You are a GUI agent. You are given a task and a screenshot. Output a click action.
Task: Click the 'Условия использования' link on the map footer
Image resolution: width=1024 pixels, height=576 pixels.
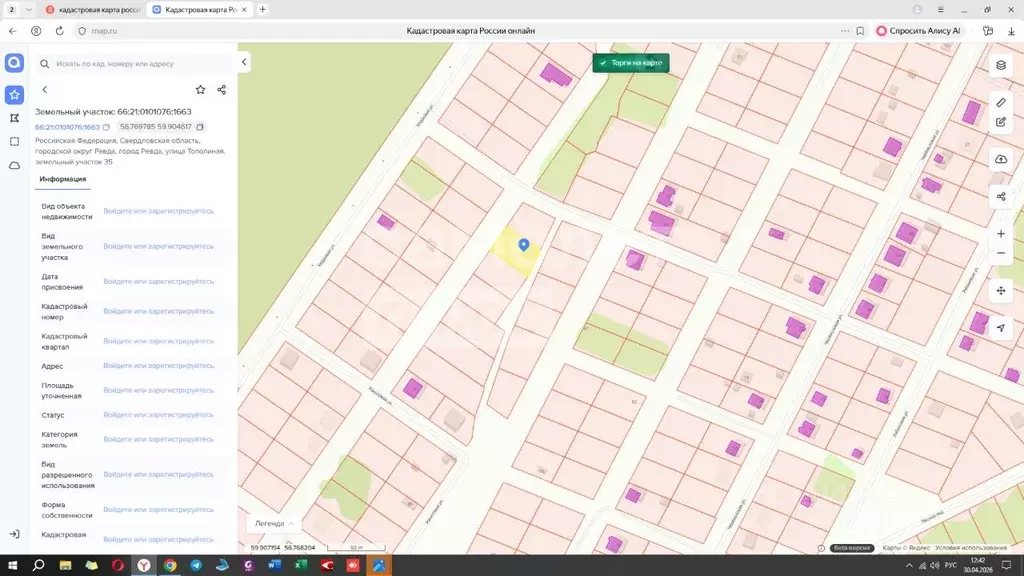click(x=971, y=548)
